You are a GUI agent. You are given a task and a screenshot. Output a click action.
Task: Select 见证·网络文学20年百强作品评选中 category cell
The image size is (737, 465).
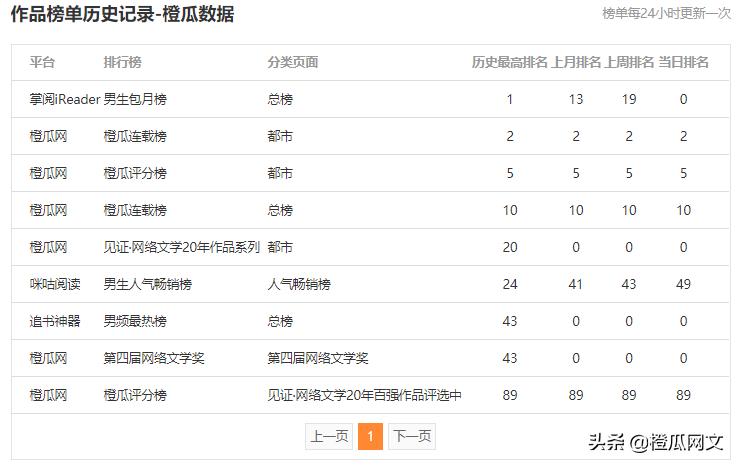[364, 395]
